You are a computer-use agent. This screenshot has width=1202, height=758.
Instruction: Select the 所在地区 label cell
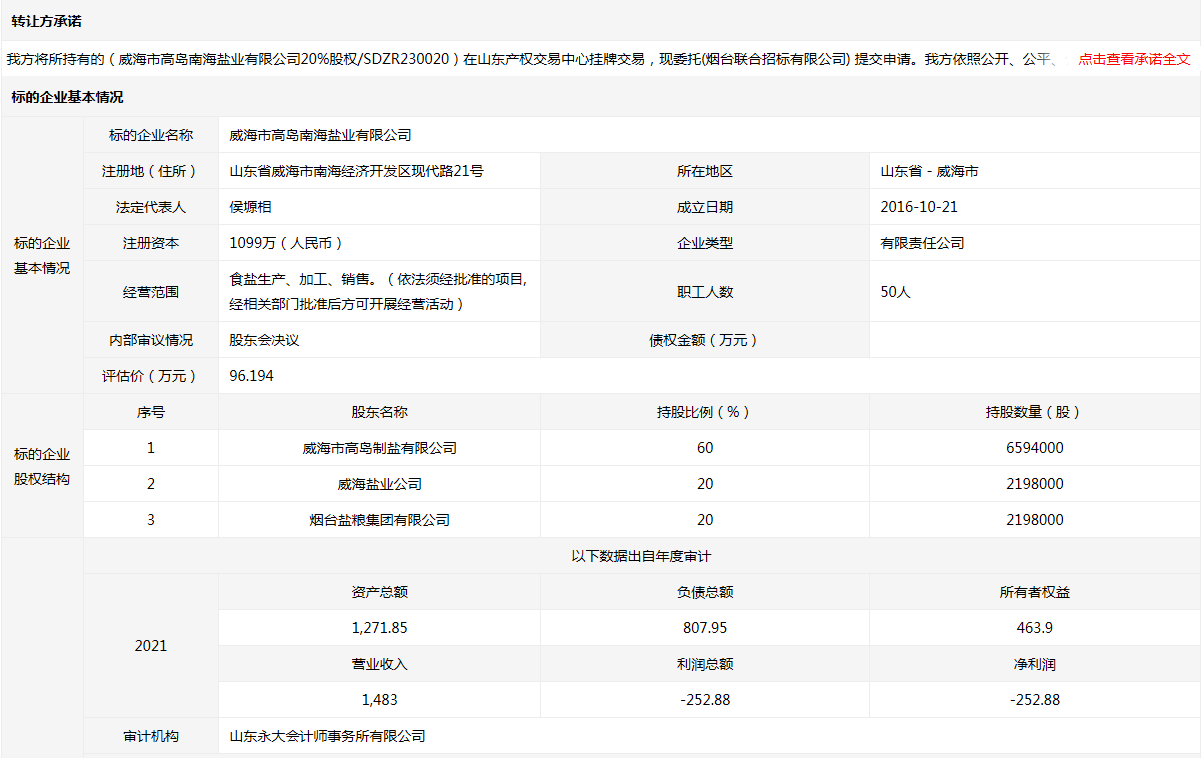click(705, 171)
